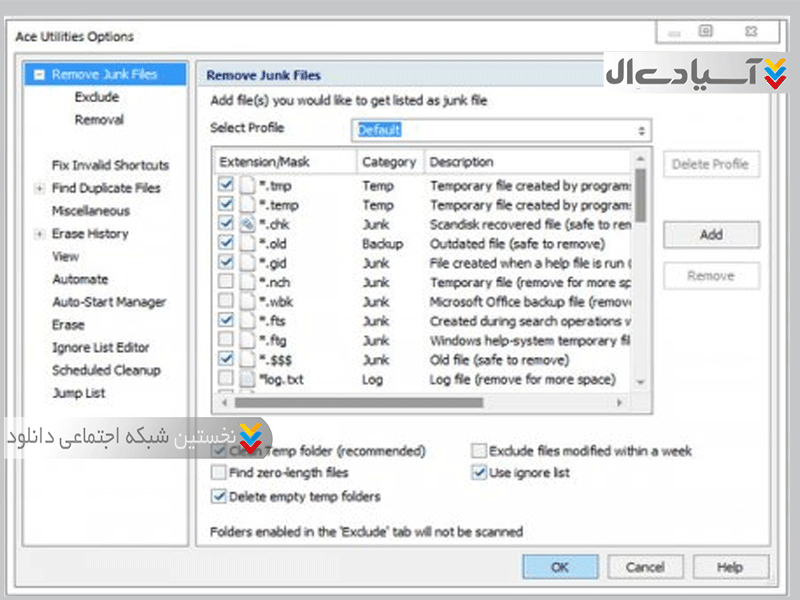Select Scheduled Cleanup in sidebar
This screenshot has height=600, width=800.
pyautogui.click(x=105, y=370)
